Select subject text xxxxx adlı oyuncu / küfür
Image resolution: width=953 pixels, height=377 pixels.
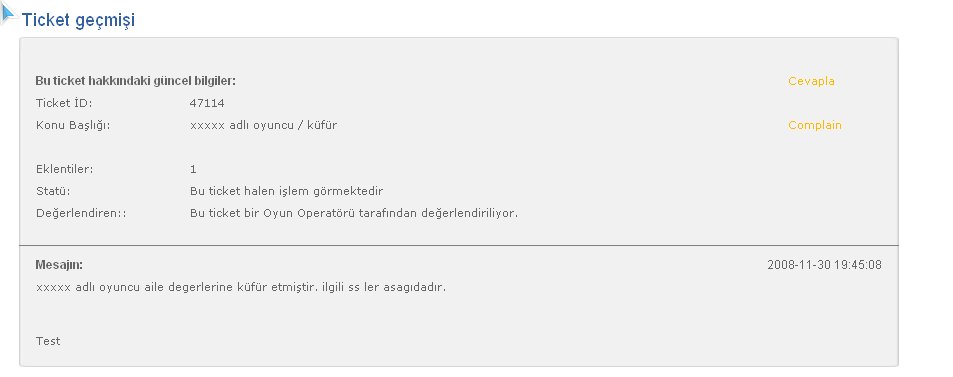point(263,125)
